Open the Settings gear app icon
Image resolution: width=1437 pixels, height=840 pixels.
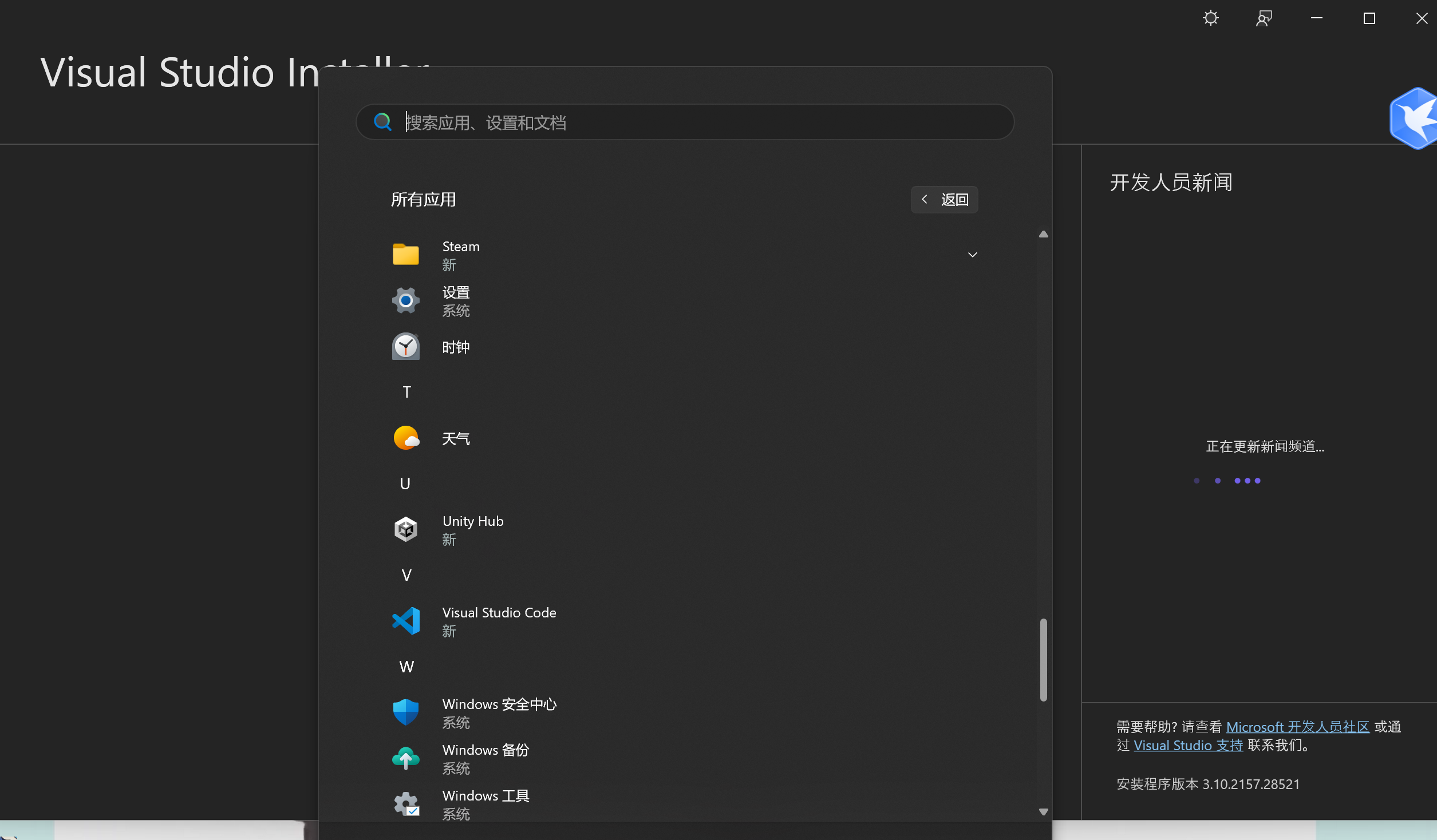[405, 300]
